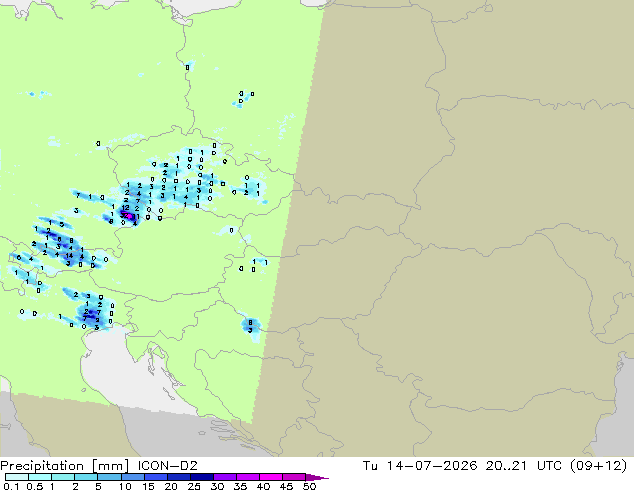Screen dimensions: 634x490
Task: Click the '14' precipitation value on map
Action: click(69, 256)
